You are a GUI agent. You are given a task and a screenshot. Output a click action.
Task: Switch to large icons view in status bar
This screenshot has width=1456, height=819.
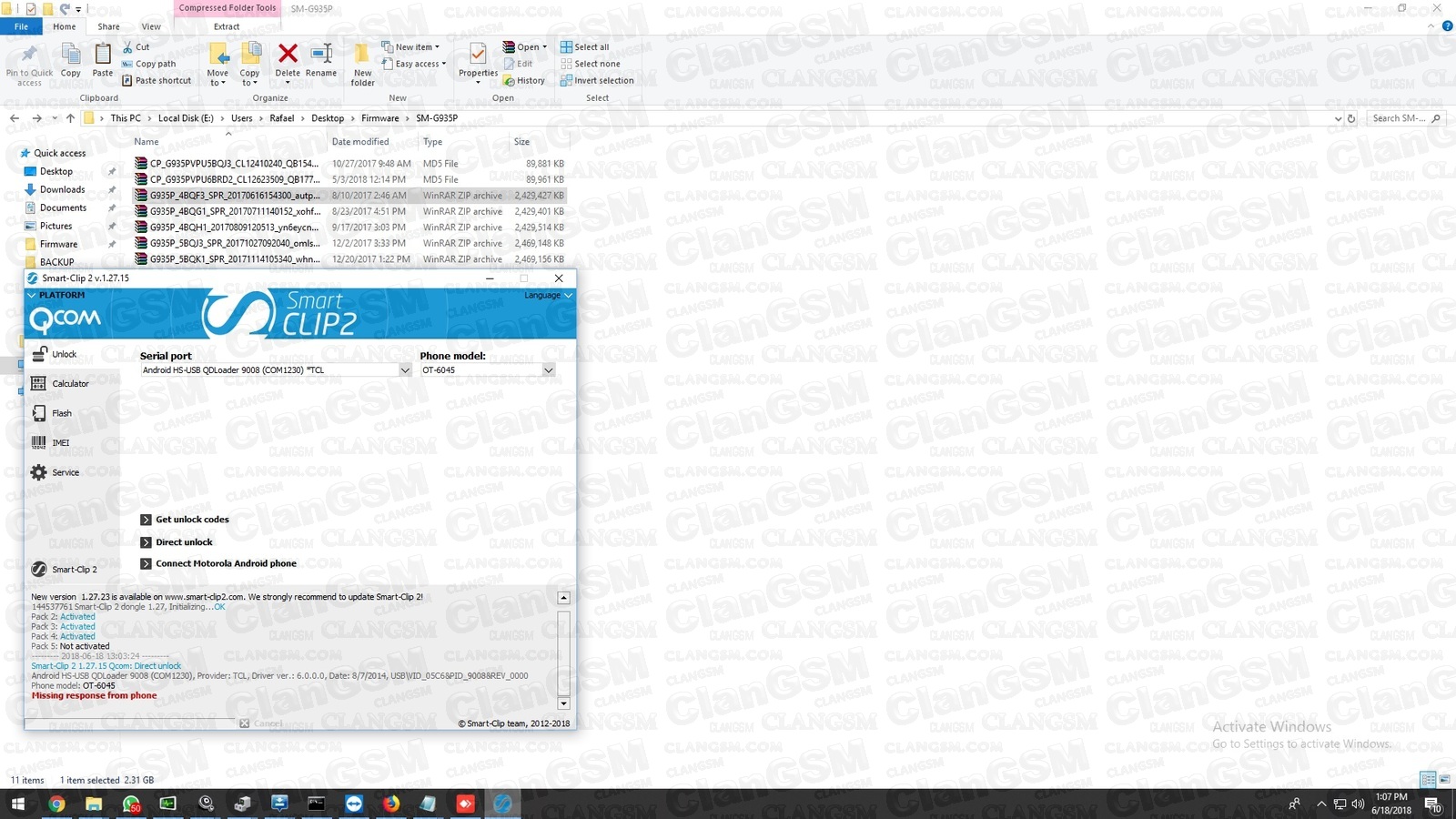(x=1444, y=780)
